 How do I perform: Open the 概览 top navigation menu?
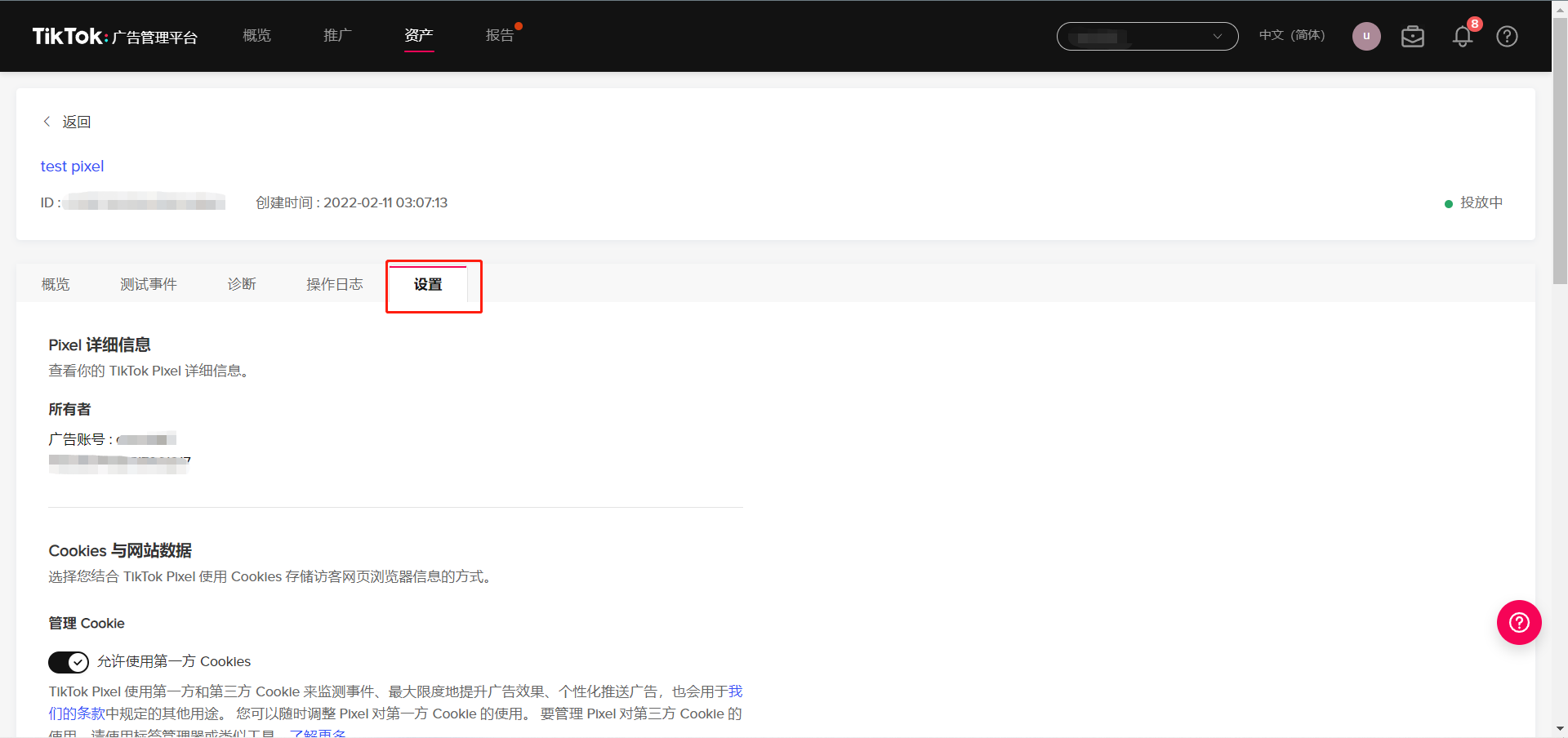(256, 35)
